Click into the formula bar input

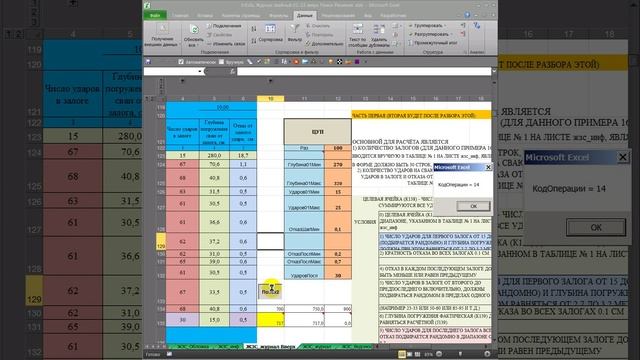364,71
